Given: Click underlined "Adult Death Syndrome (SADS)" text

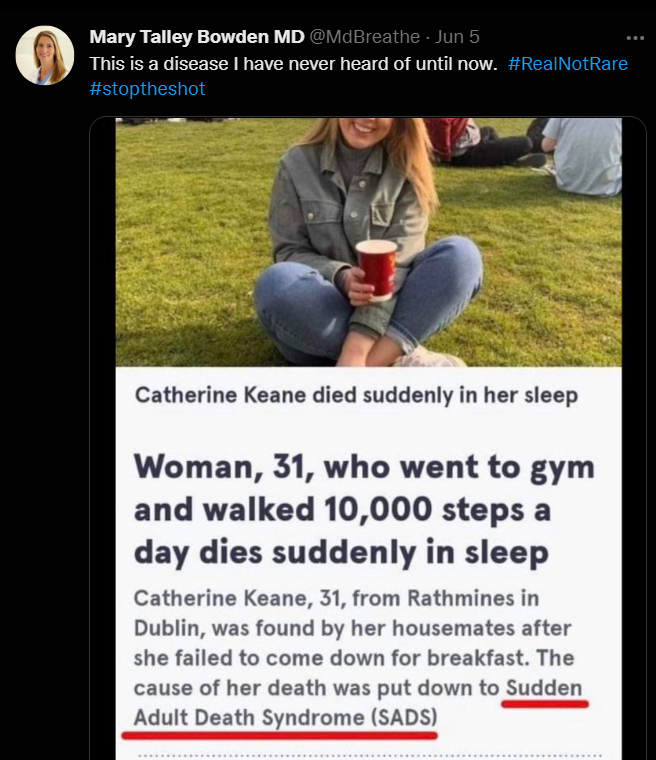Looking at the screenshot, I should 286,718.
